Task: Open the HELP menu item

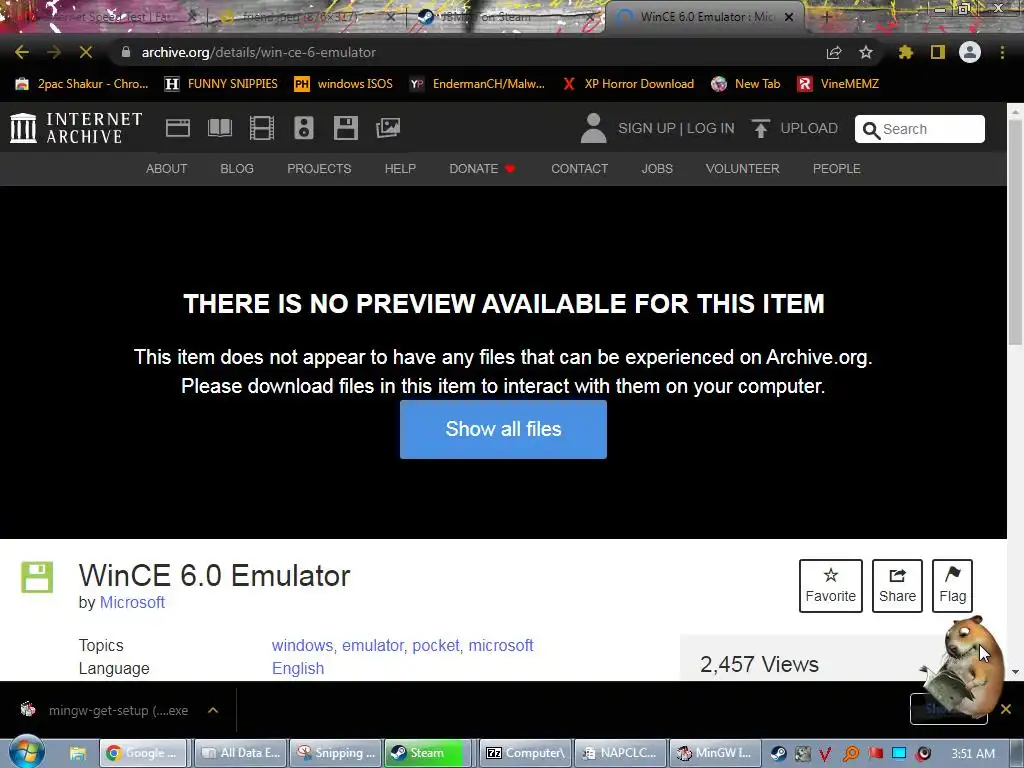Action: coord(400,168)
